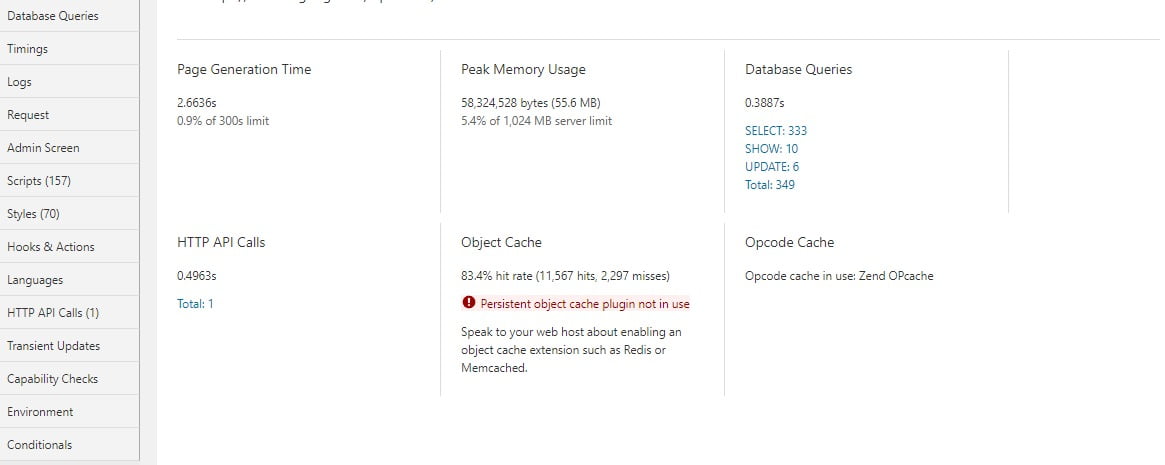Open the Capability Checks panel

coord(69,378)
